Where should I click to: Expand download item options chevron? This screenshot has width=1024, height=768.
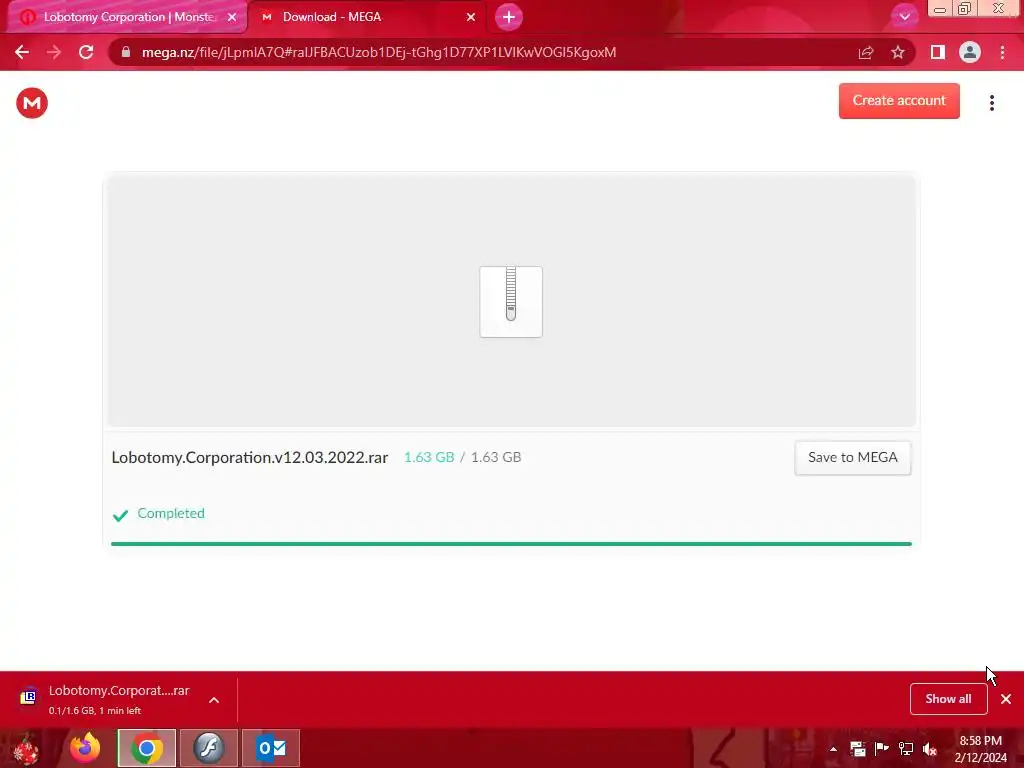point(214,699)
